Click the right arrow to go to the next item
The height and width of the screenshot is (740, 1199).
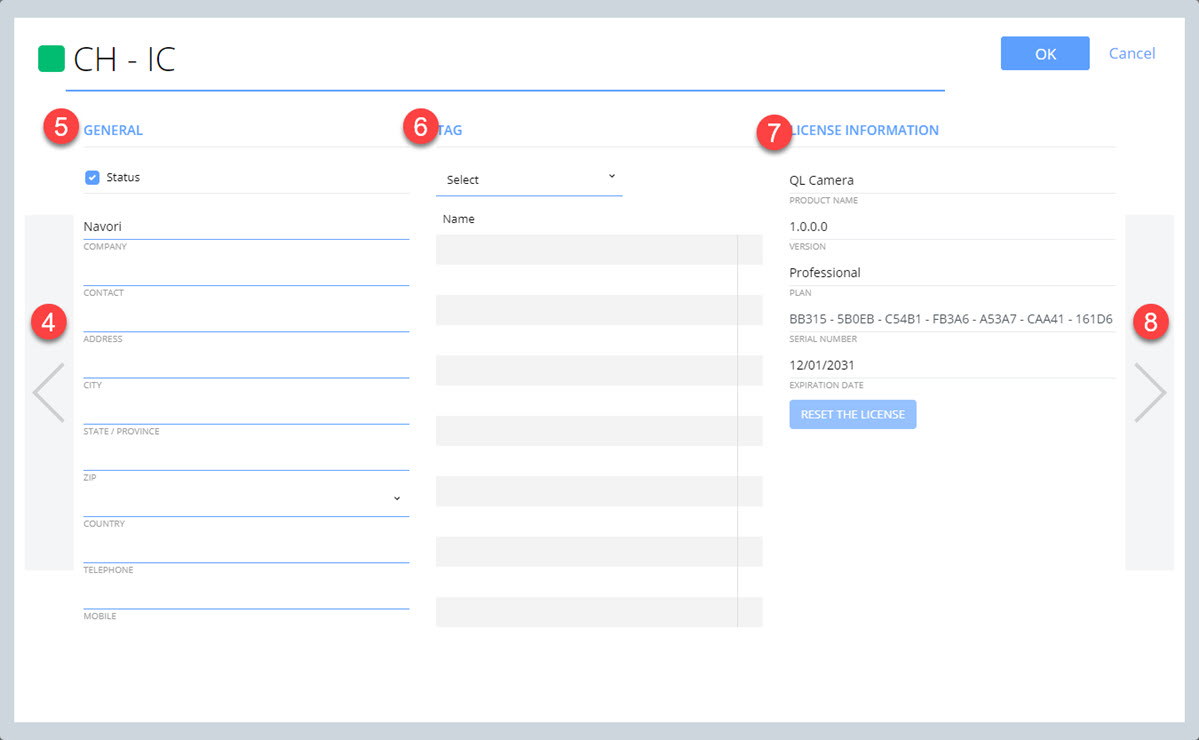[1149, 392]
